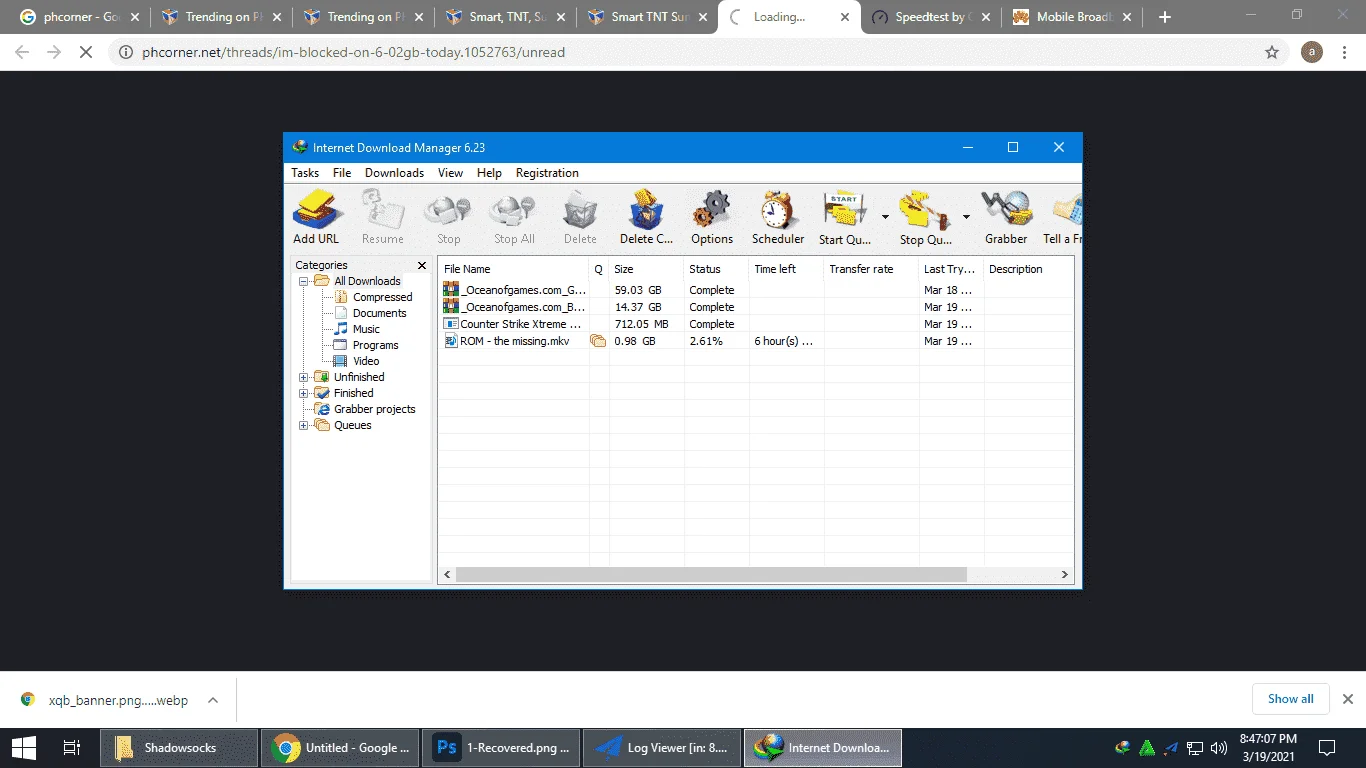Select ROM - the missing.mkv row
The width and height of the screenshot is (1366, 768).
pos(755,341)
